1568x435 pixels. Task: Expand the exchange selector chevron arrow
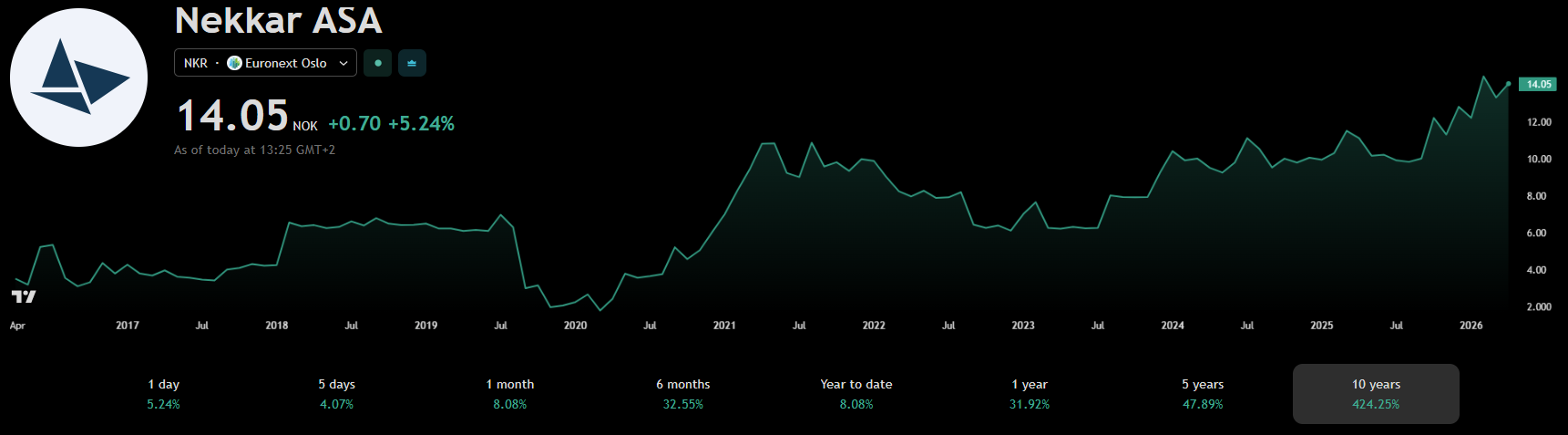click(343, 63)
